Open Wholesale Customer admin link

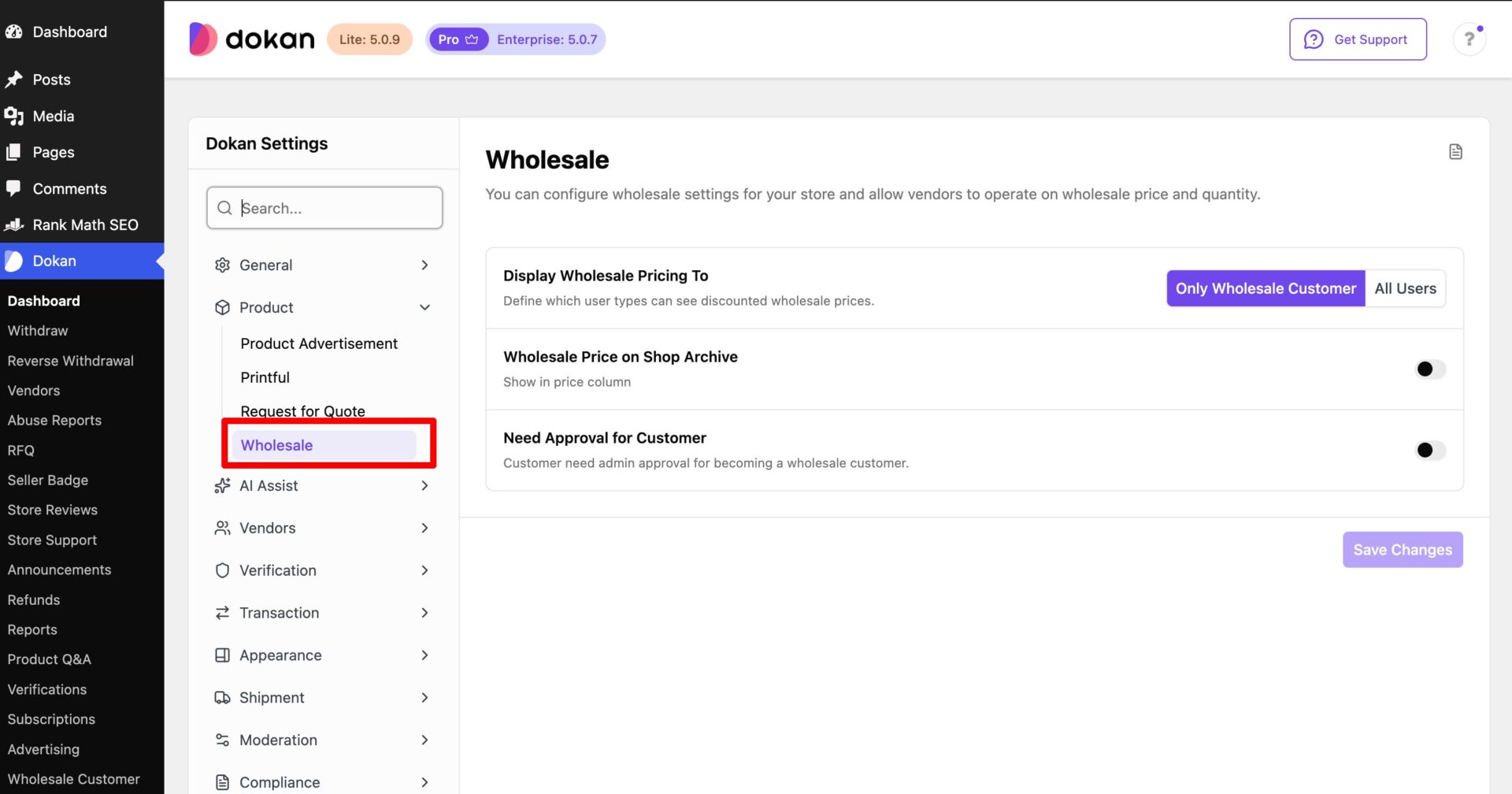[x=74, y=780]
